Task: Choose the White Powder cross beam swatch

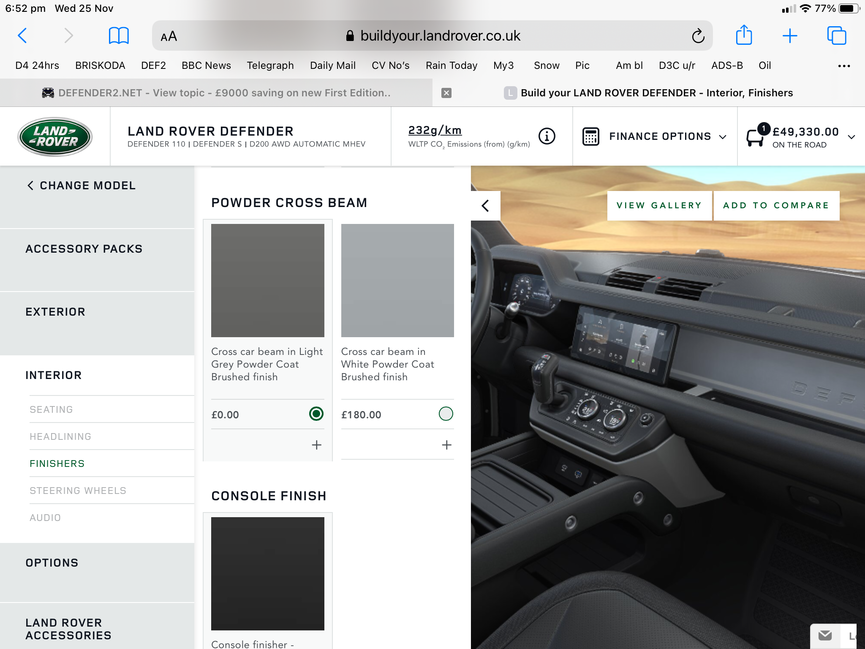Action: (x=398, y=280)
